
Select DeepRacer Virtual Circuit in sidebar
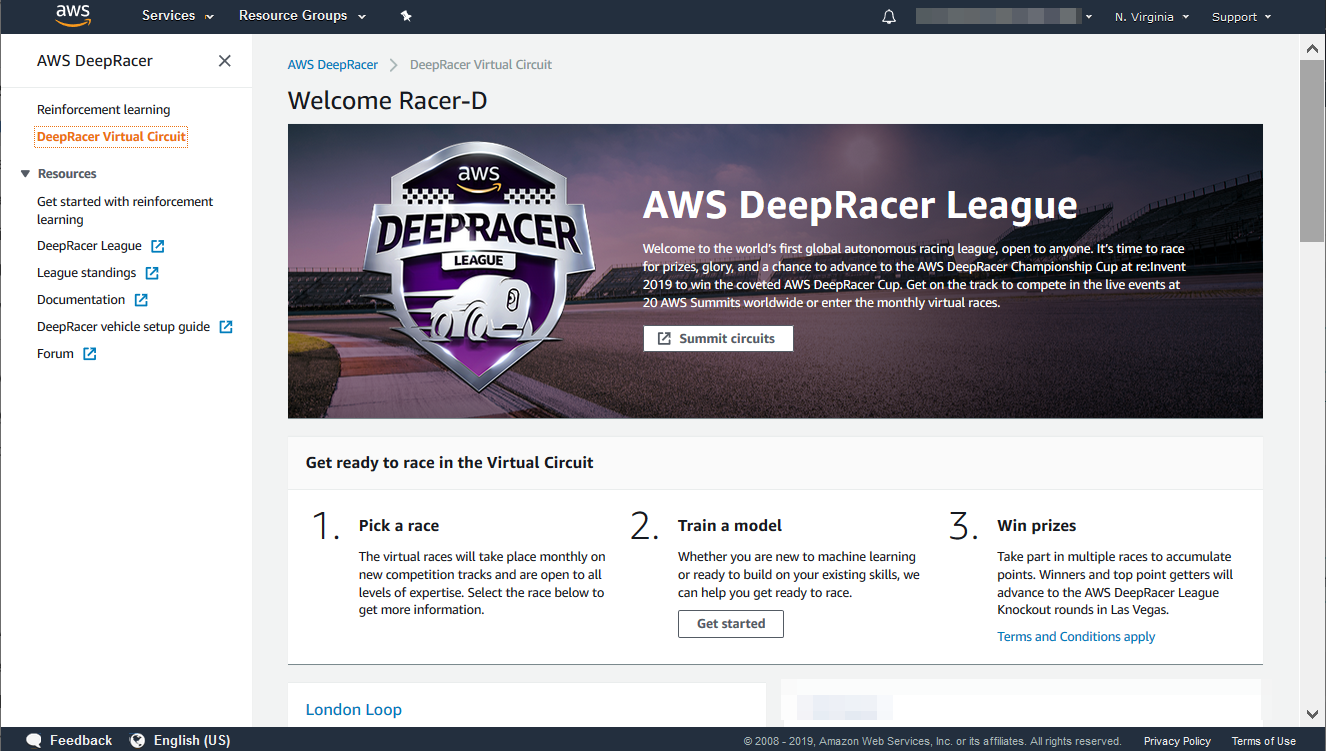pos(111,137)
